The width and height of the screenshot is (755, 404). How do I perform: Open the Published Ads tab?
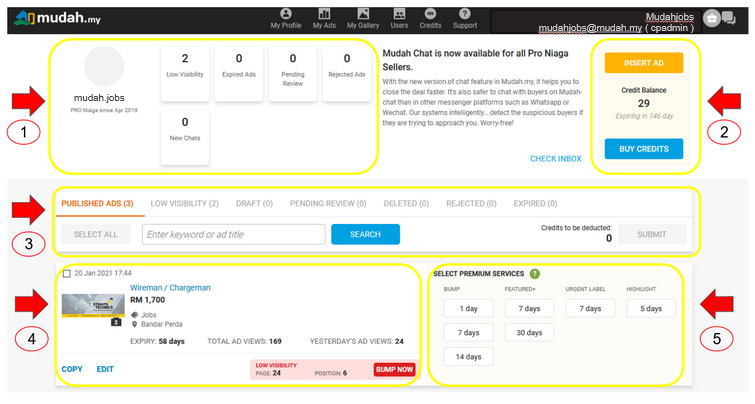97,203
